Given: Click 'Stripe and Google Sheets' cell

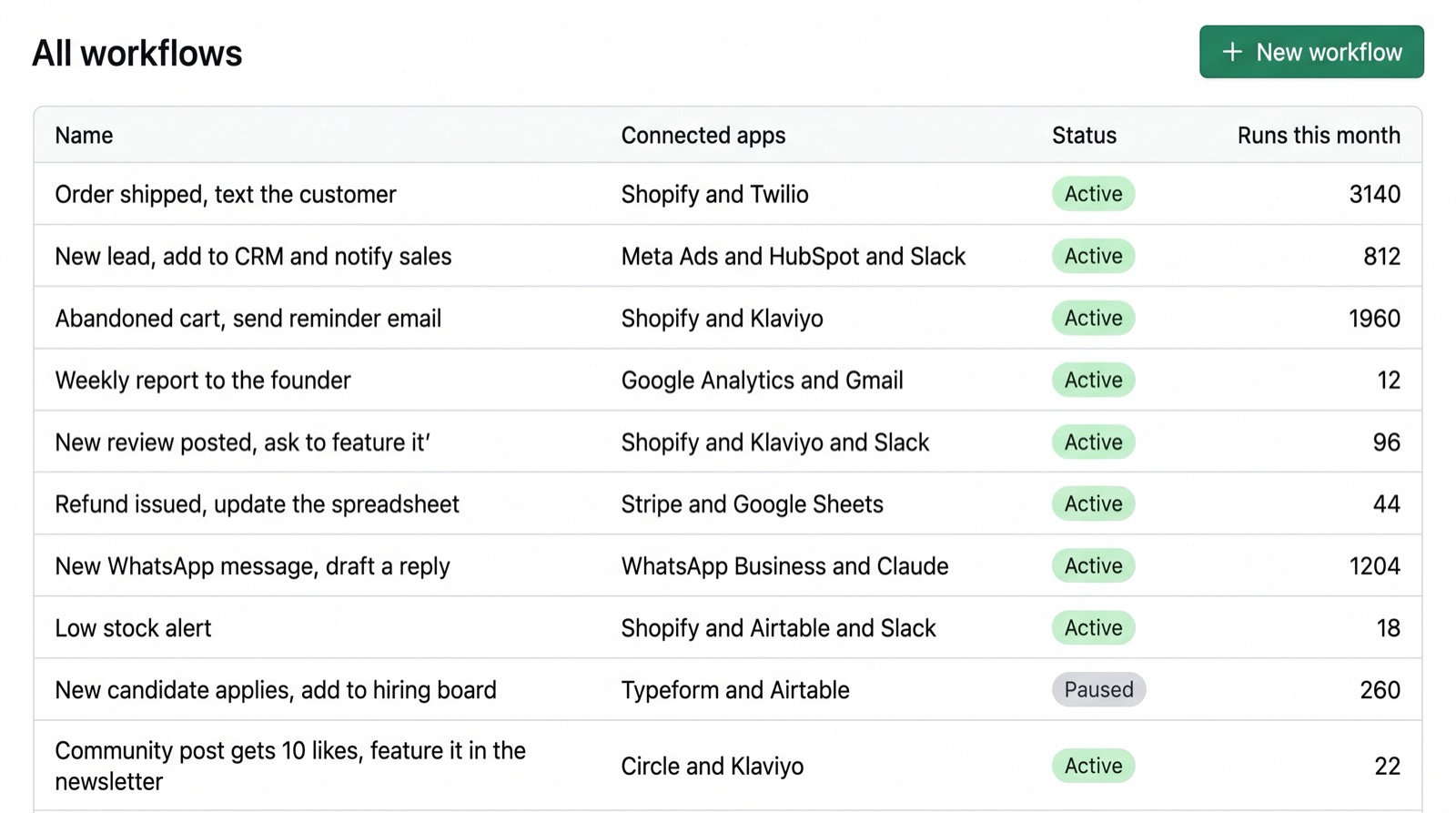Looking at the screenshot, I should 753,503.
